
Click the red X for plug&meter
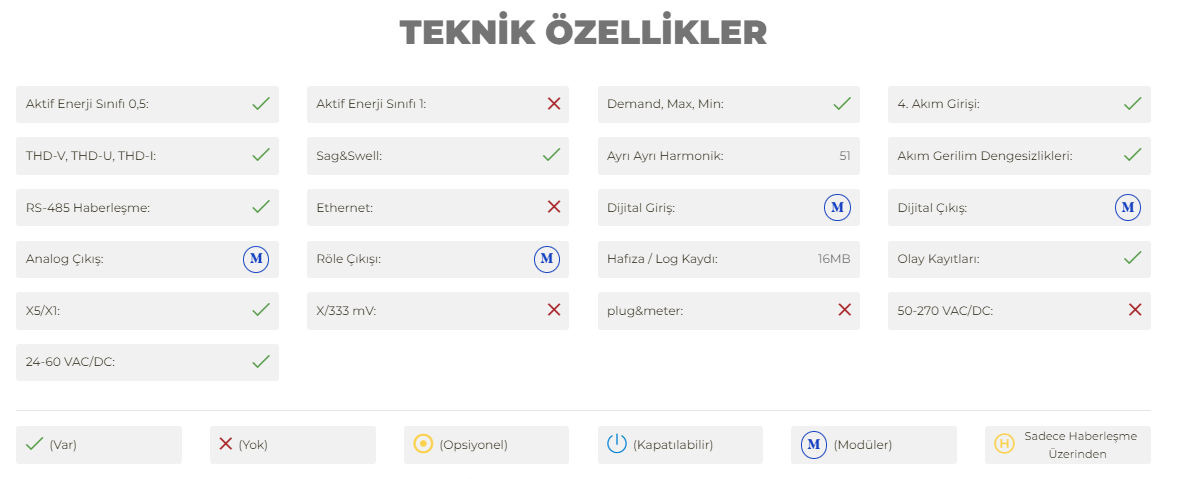[x=844, y=309]
